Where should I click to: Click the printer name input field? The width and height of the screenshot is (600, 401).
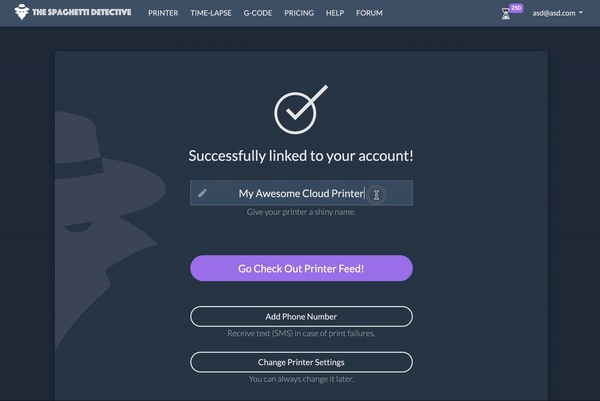pos(301,193)
